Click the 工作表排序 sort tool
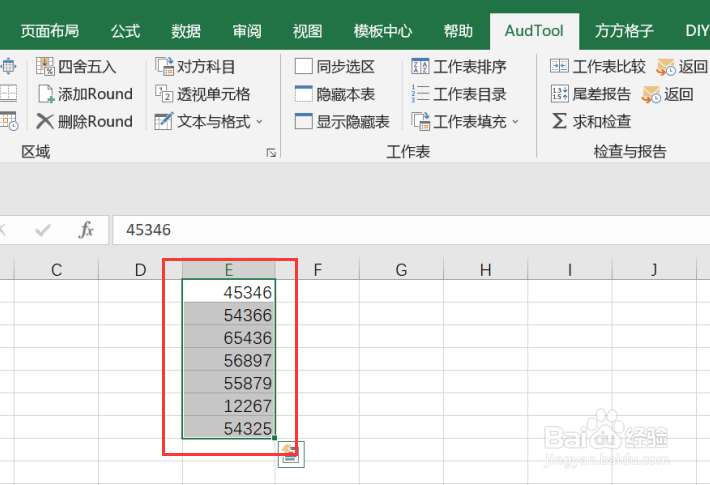Screen dimensions: 710x485 (x=459, y=67)
